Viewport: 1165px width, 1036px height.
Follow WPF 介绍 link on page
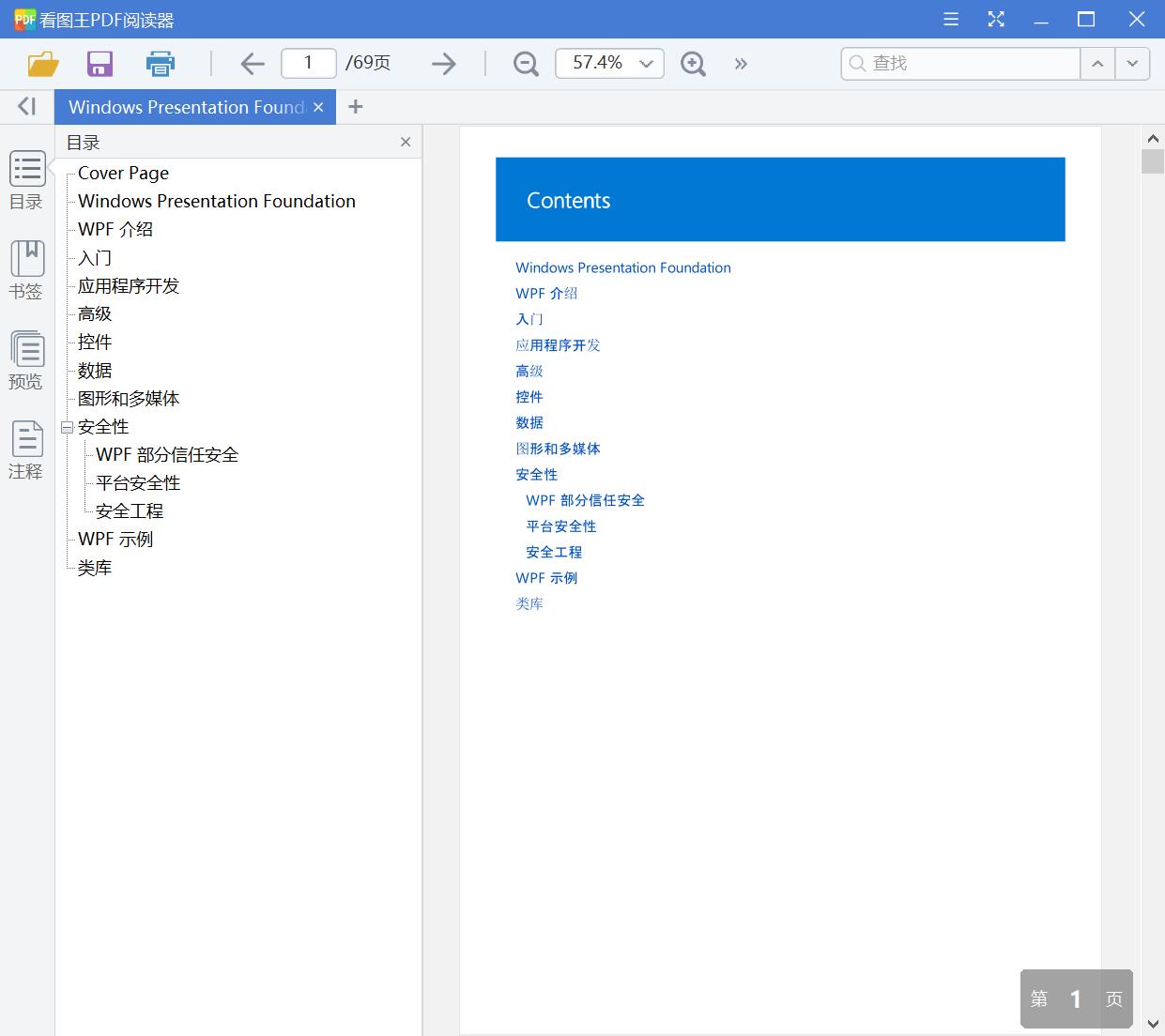point(546,293)
